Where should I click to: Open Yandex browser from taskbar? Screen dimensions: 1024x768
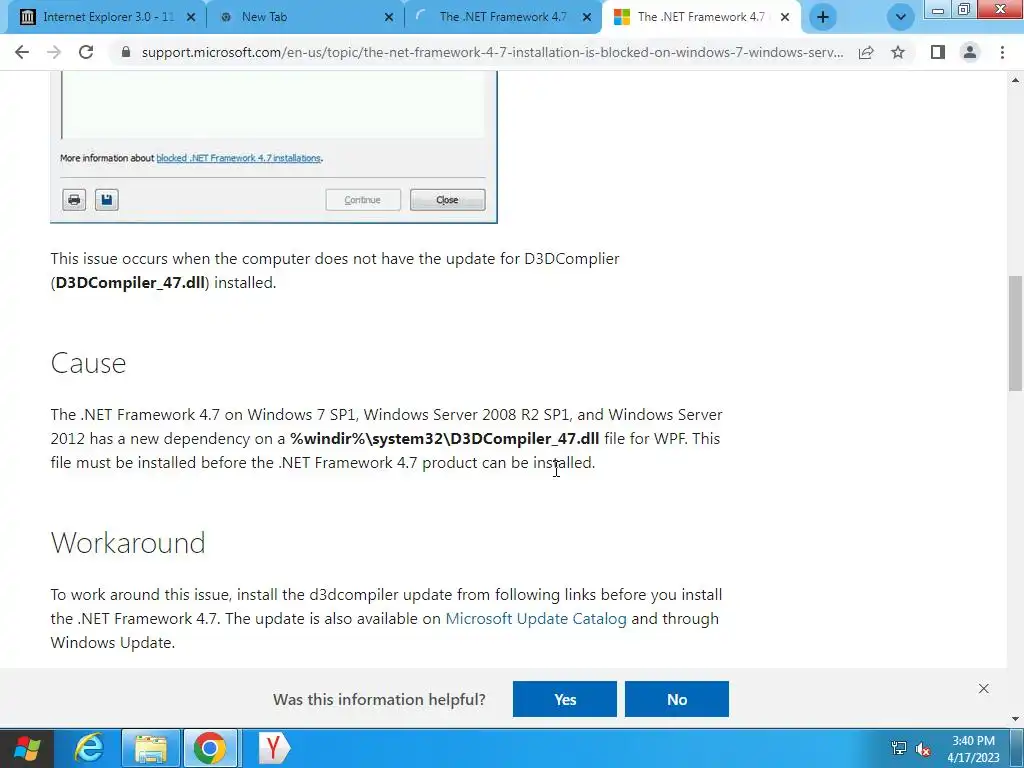[274, 748]
